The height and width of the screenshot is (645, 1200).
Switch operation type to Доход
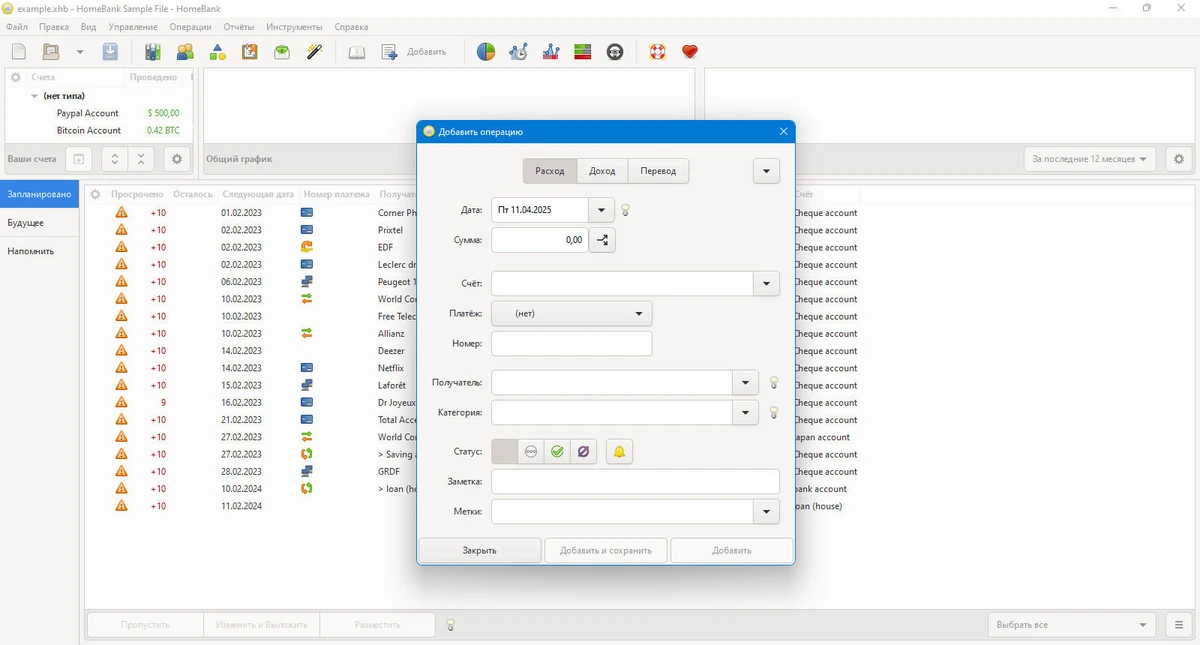click(x=602, y=171)
